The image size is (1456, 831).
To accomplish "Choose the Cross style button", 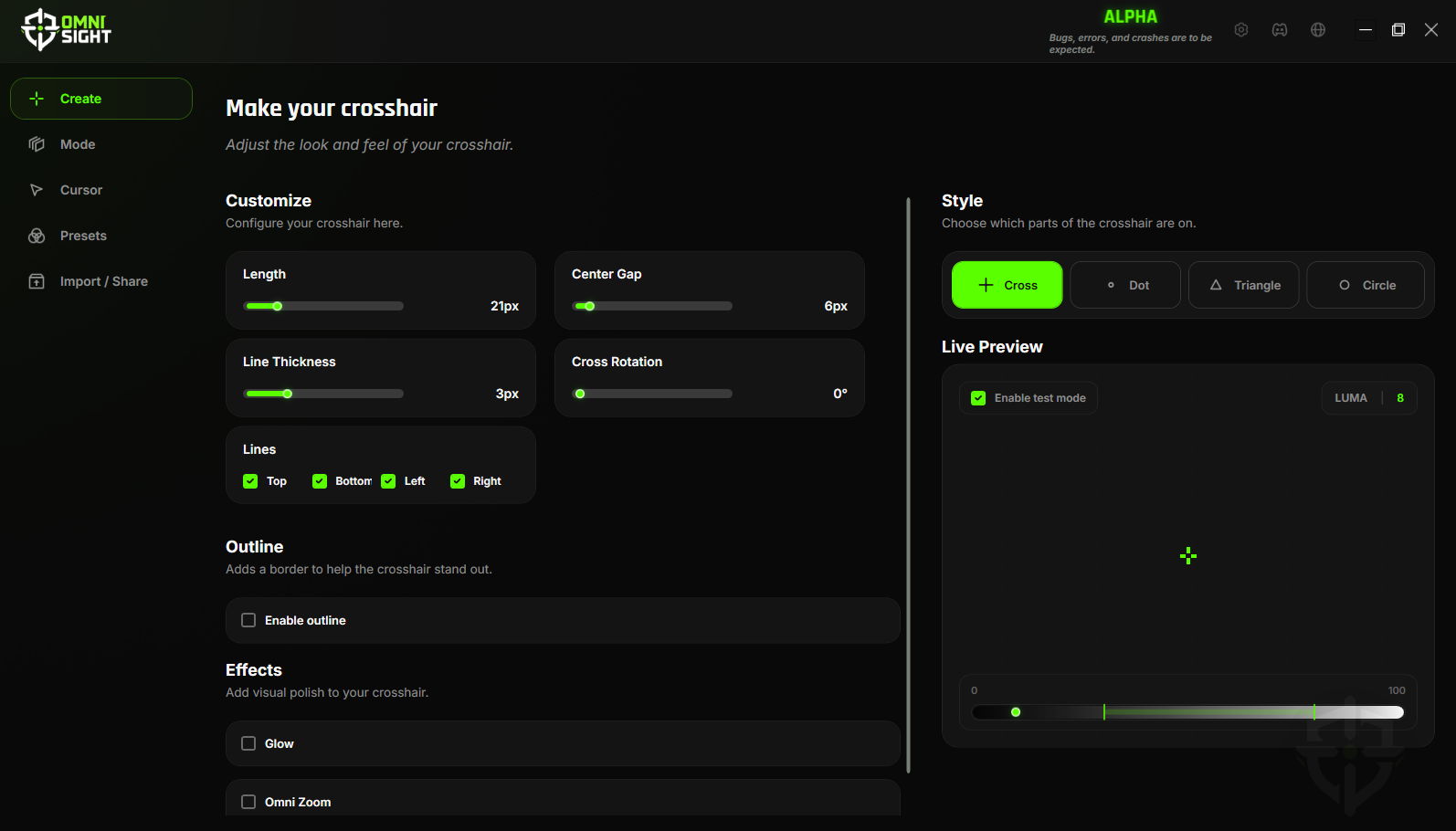I will click(1007, 285).
